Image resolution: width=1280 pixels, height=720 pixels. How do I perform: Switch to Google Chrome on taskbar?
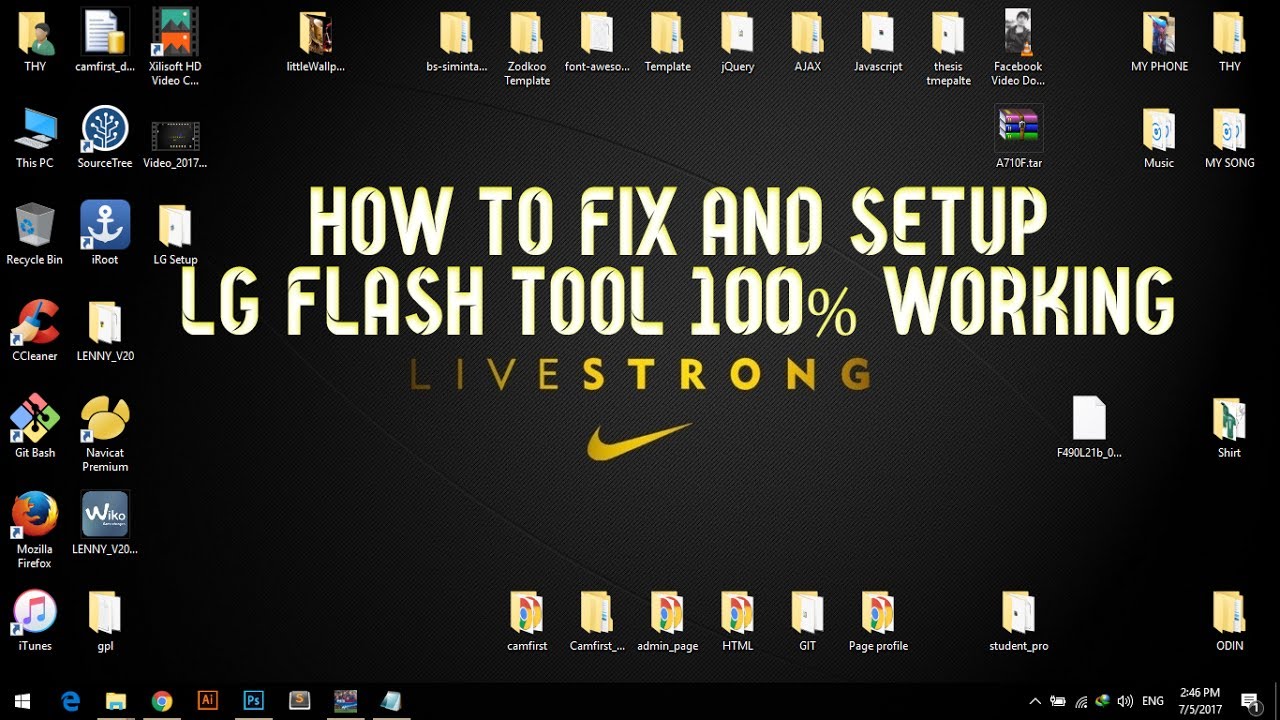(x=162, y=701)
